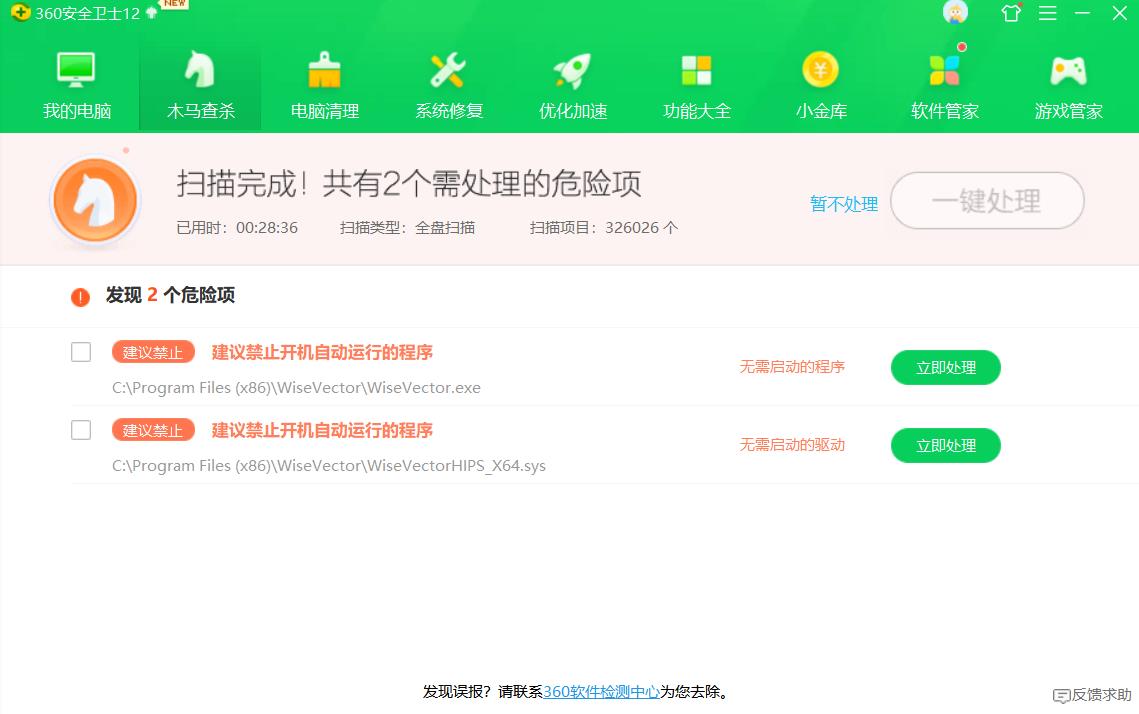The width and height of the screenshot is (1139, 714).
Task: Open the 软件管家 colorful icon
Action: [944, 70]
